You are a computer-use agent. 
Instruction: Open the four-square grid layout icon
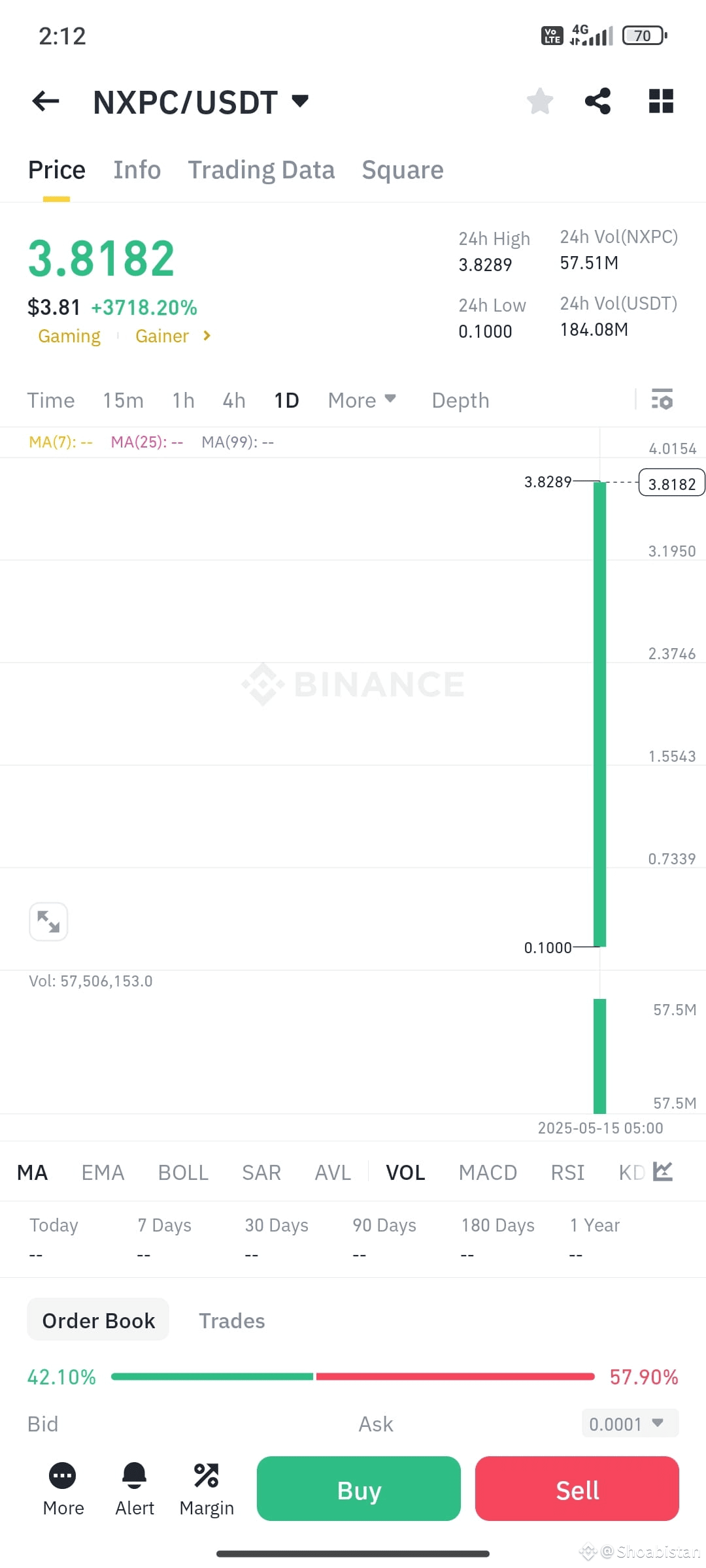point(661,101)
